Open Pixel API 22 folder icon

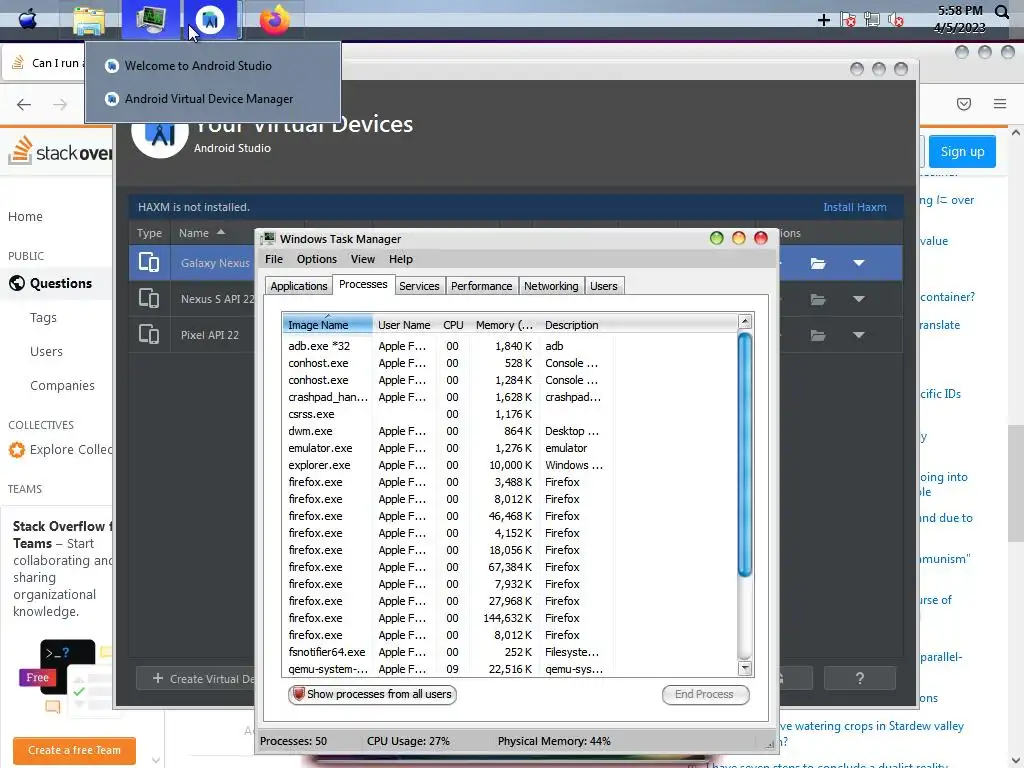tap(818, 335)
